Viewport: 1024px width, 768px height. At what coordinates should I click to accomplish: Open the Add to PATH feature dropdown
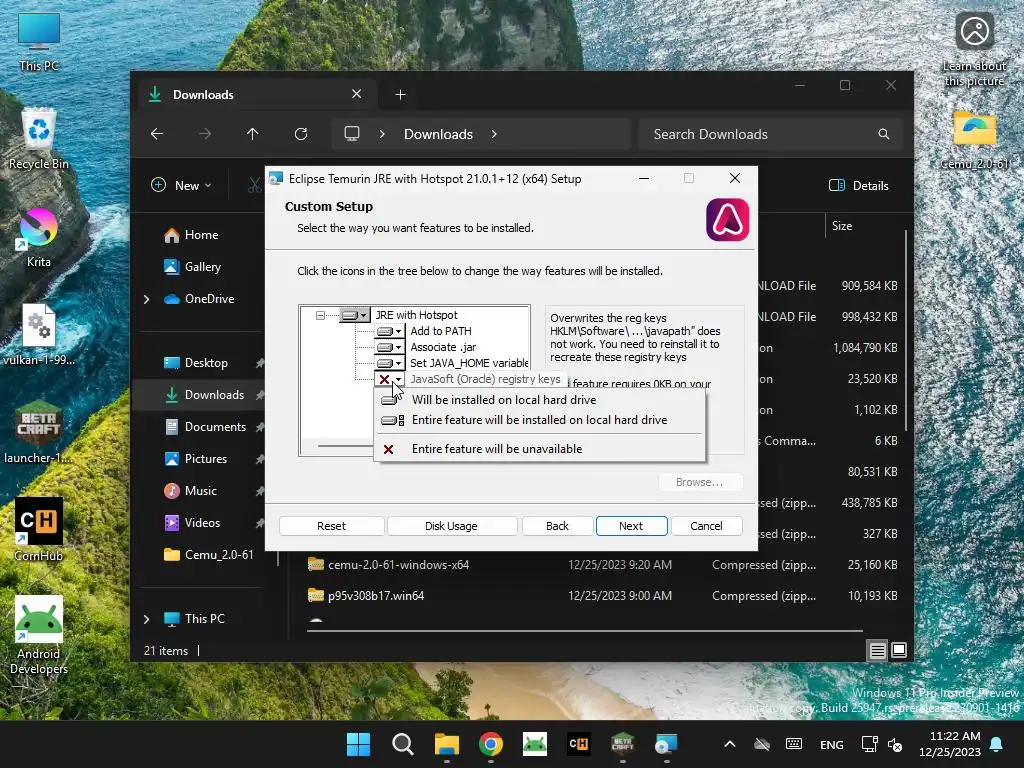[x=389, y=331]
